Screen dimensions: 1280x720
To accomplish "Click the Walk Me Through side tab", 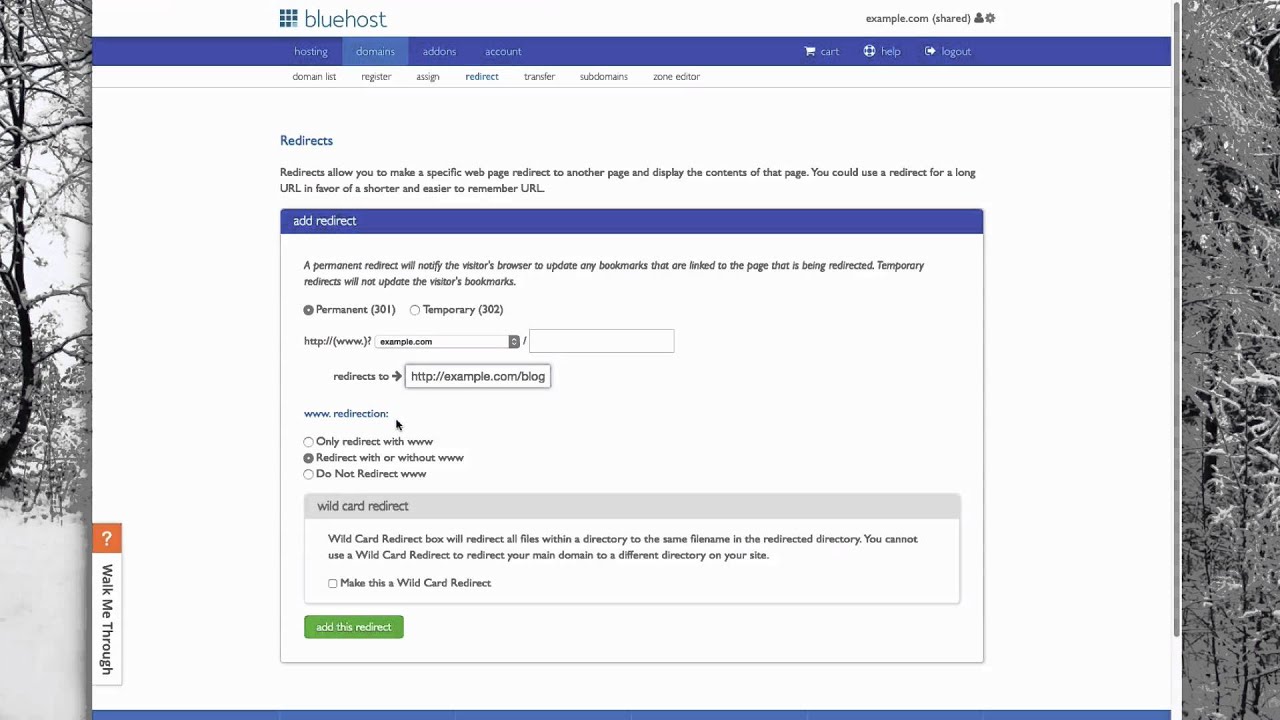I will 107,619.
